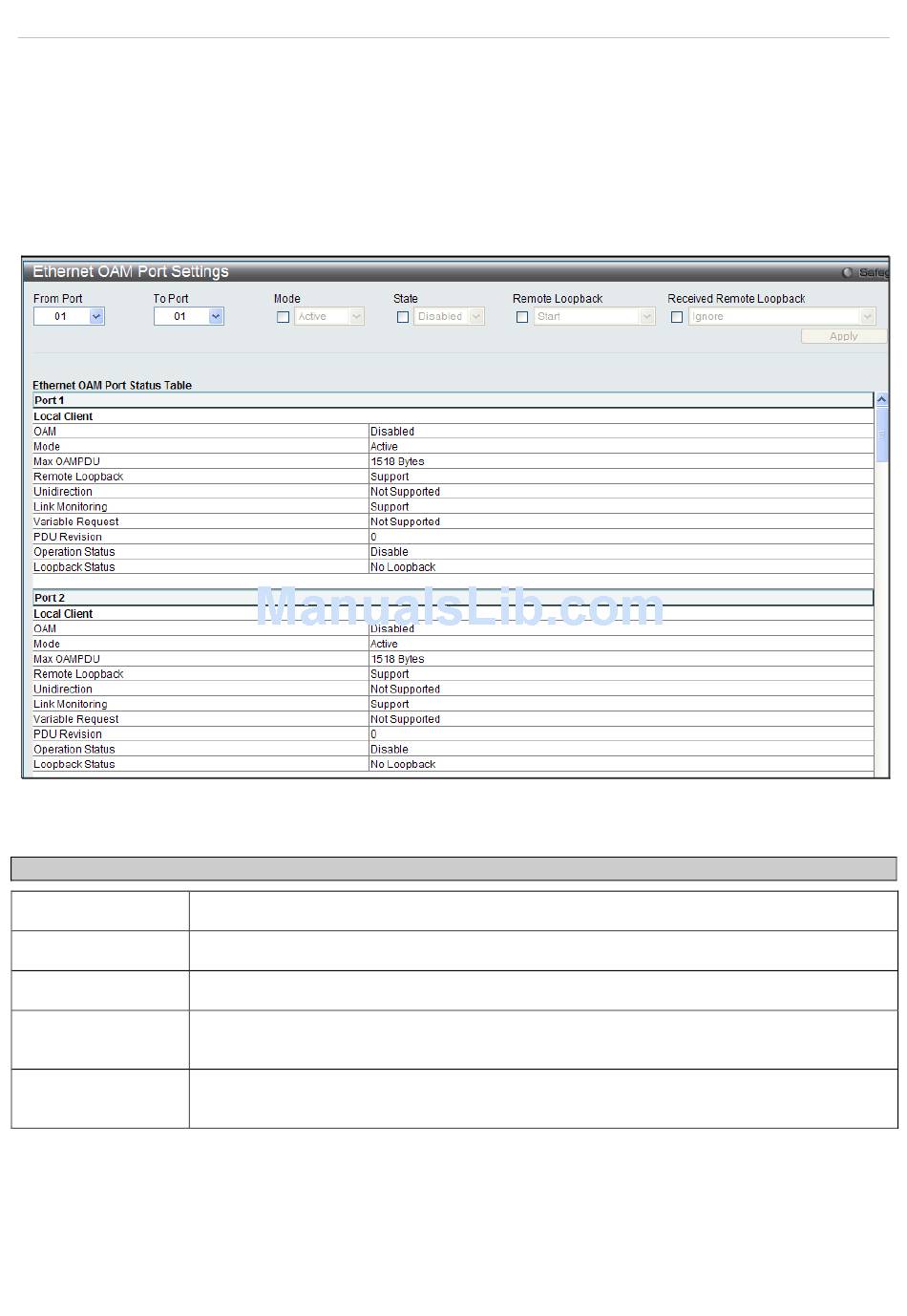Click Port 1 Mode value Active
This screenshot has height=1316, width=907.
(x=385, y=447)
